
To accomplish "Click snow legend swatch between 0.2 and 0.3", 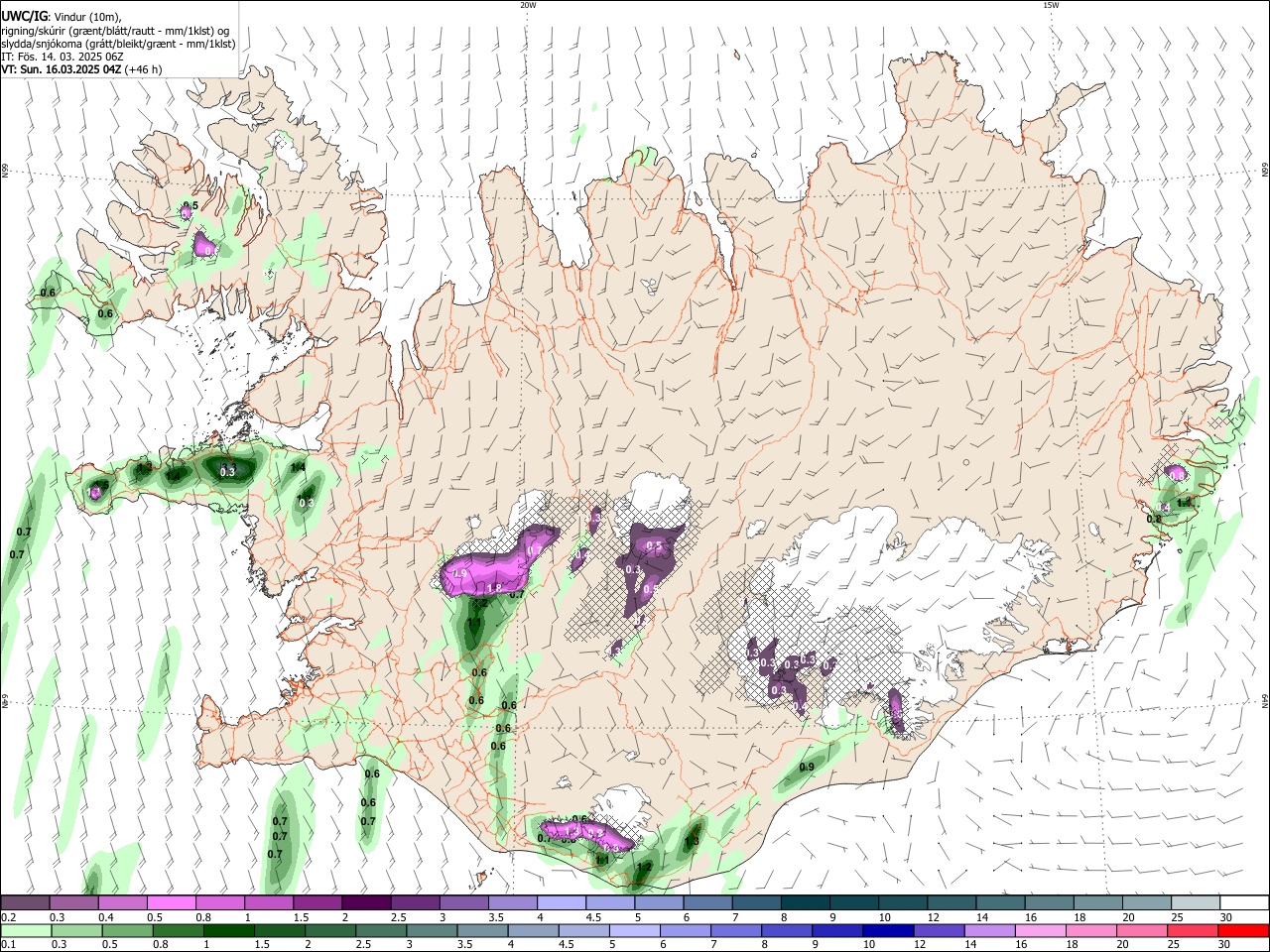I will pyautogui.click(x=26, y=902).
